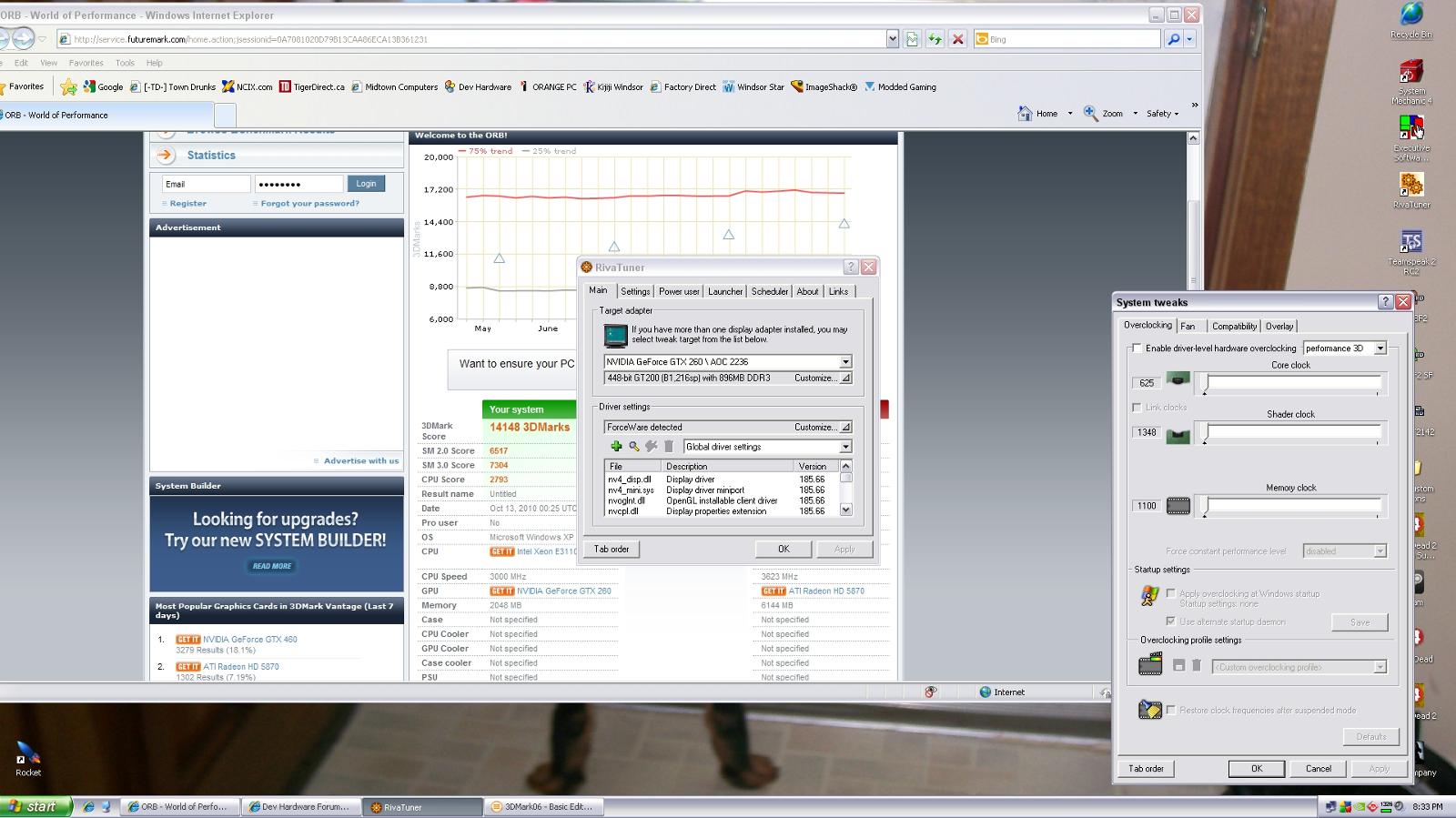
Task: Click the shader clock chip icon in System tweaks
Action: pos(1178,437)
